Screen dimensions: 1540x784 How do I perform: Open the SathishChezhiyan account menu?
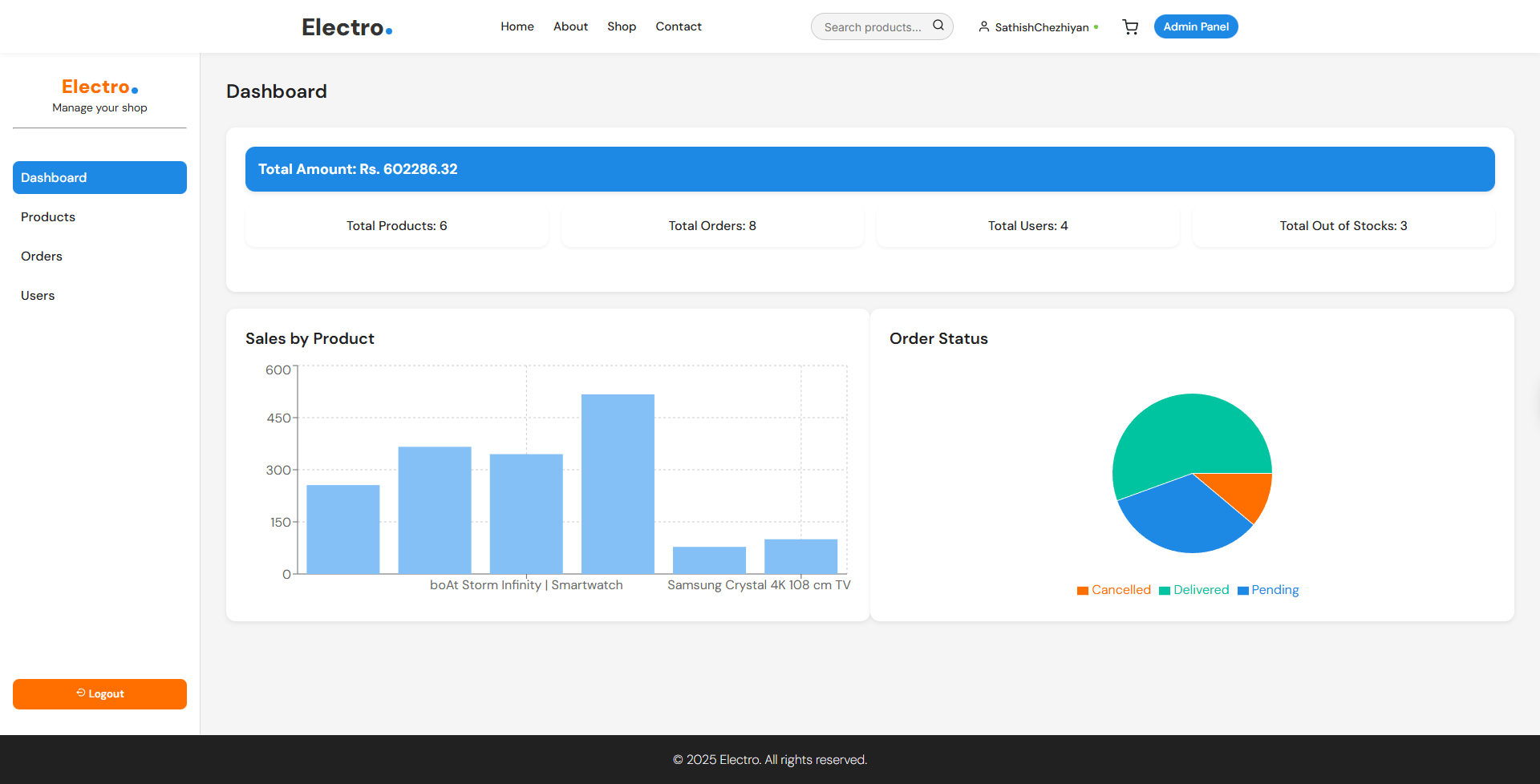tap(1041, 27)
